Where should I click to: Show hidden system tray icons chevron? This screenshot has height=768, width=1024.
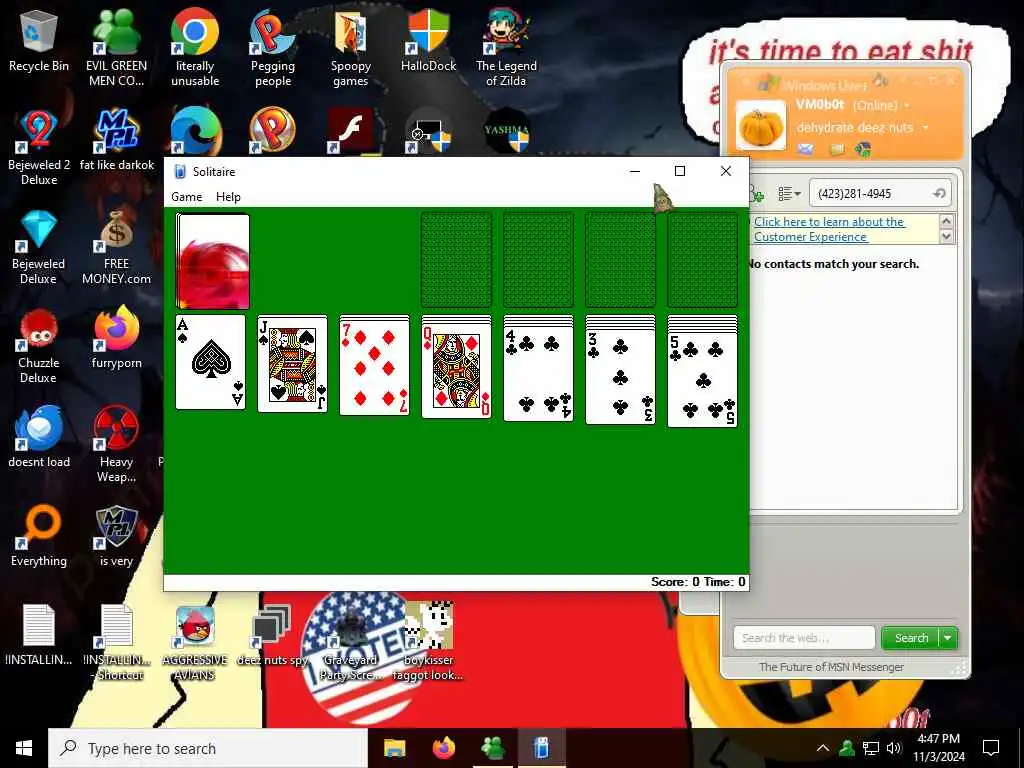[823, 748]
